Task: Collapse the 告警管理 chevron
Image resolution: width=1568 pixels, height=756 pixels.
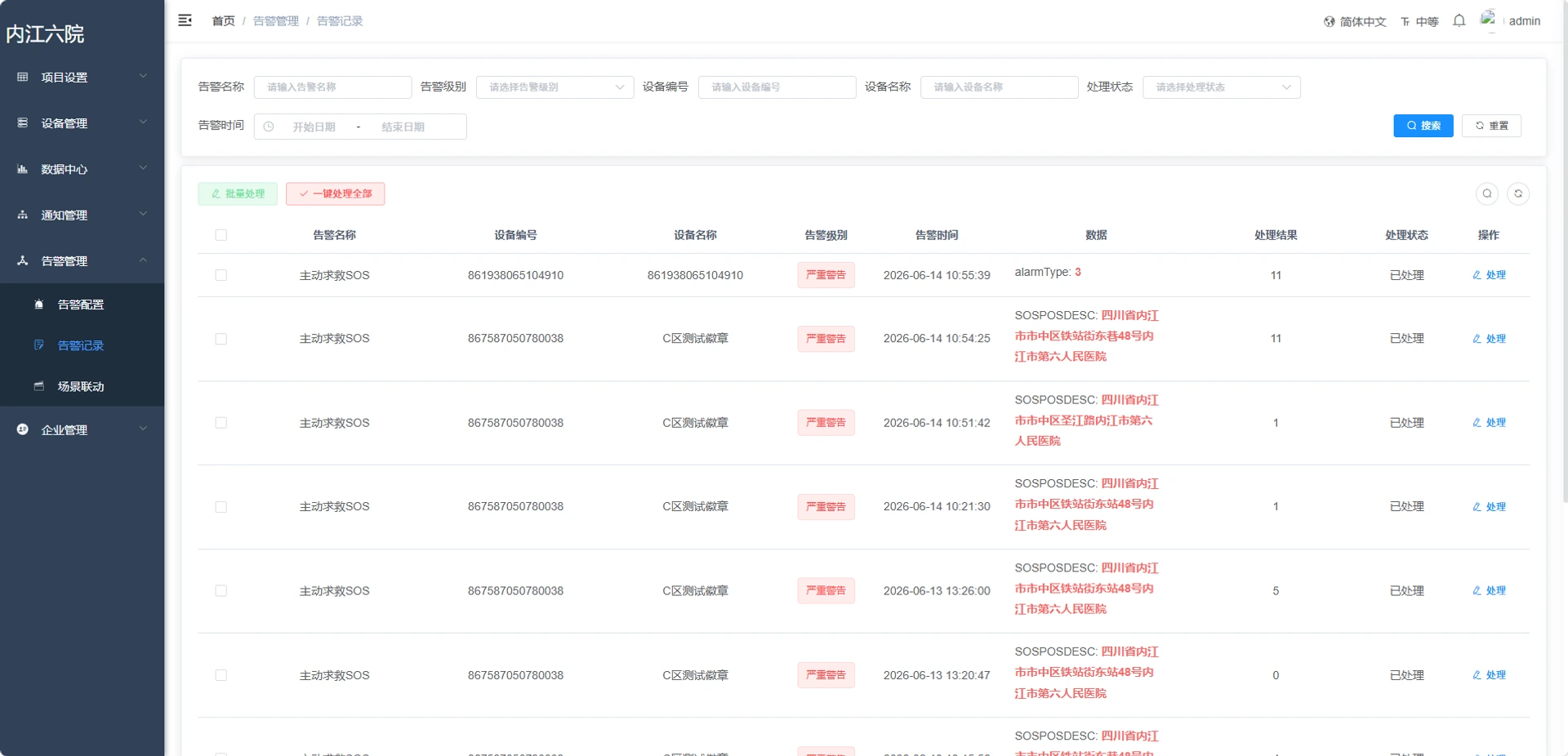Action: click(143, 260)
